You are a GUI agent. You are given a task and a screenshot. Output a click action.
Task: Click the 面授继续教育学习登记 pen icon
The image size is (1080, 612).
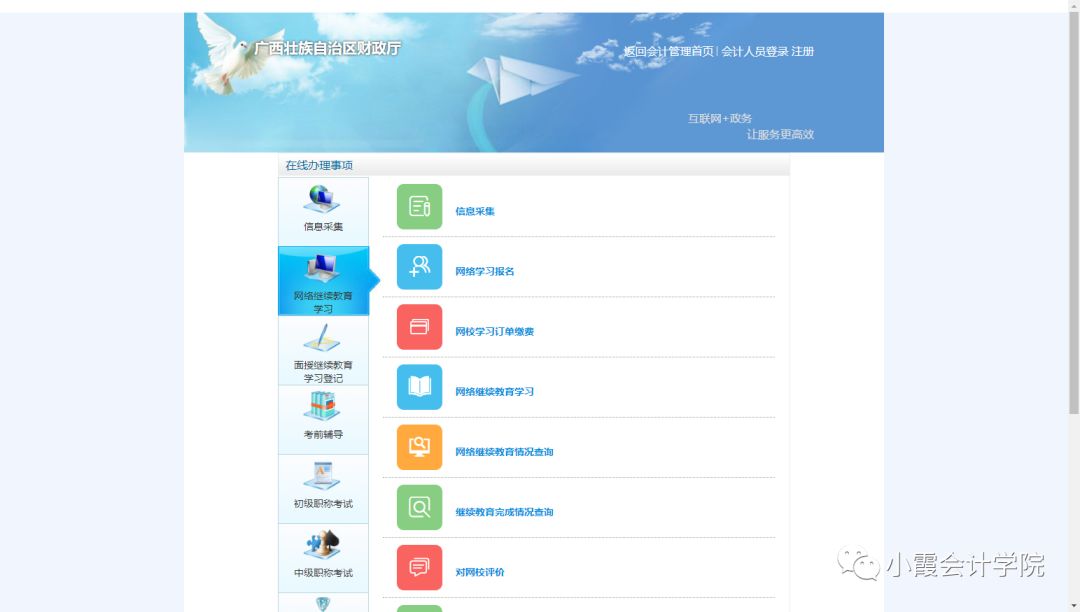coord(322,340)
